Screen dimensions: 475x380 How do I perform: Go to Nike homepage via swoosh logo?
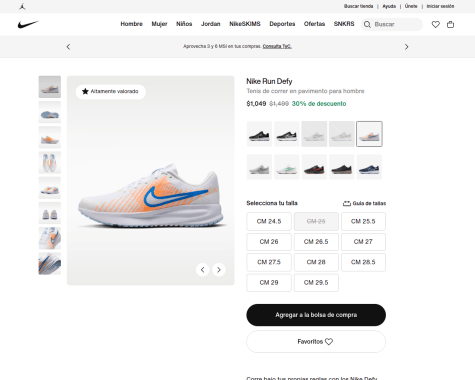point(28,24)
